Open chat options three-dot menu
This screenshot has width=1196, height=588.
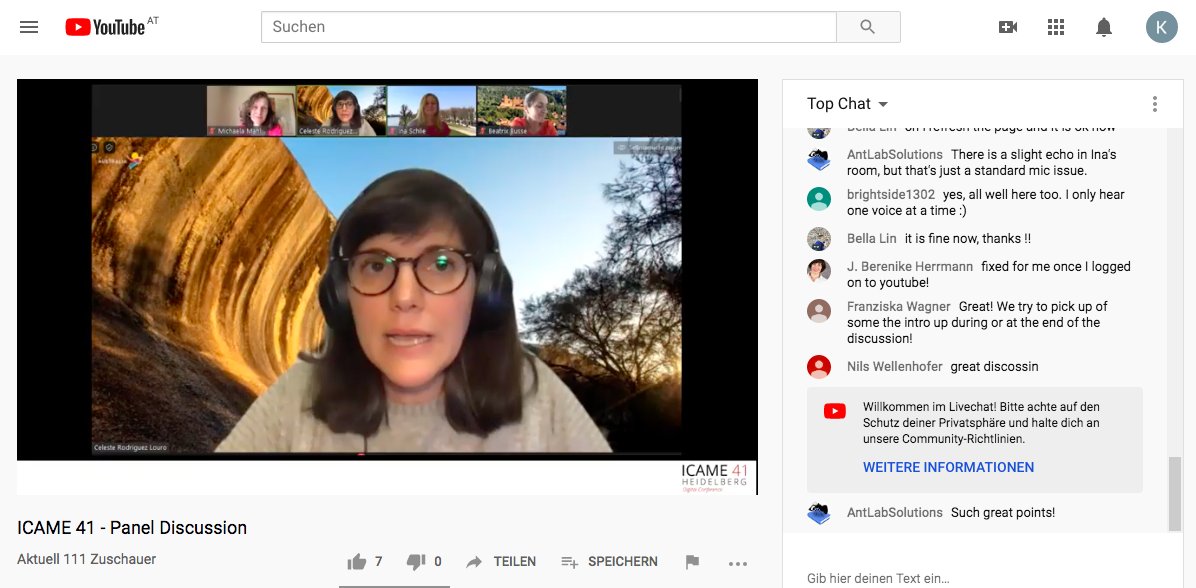pos(1155,104)
